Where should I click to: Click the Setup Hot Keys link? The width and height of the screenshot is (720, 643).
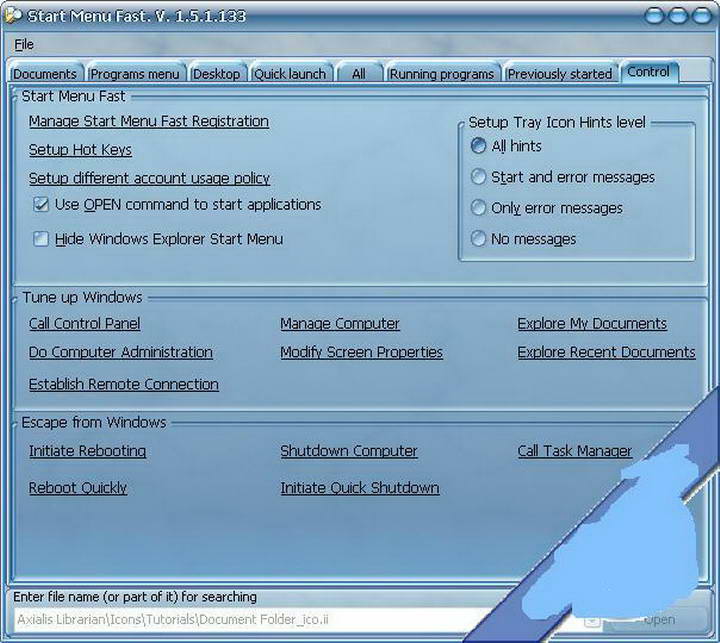point(80,150)
